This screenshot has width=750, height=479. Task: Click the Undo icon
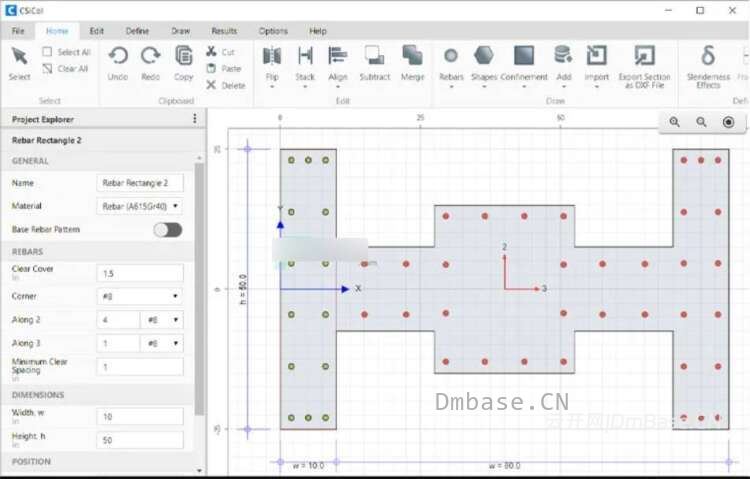point(118,56)
